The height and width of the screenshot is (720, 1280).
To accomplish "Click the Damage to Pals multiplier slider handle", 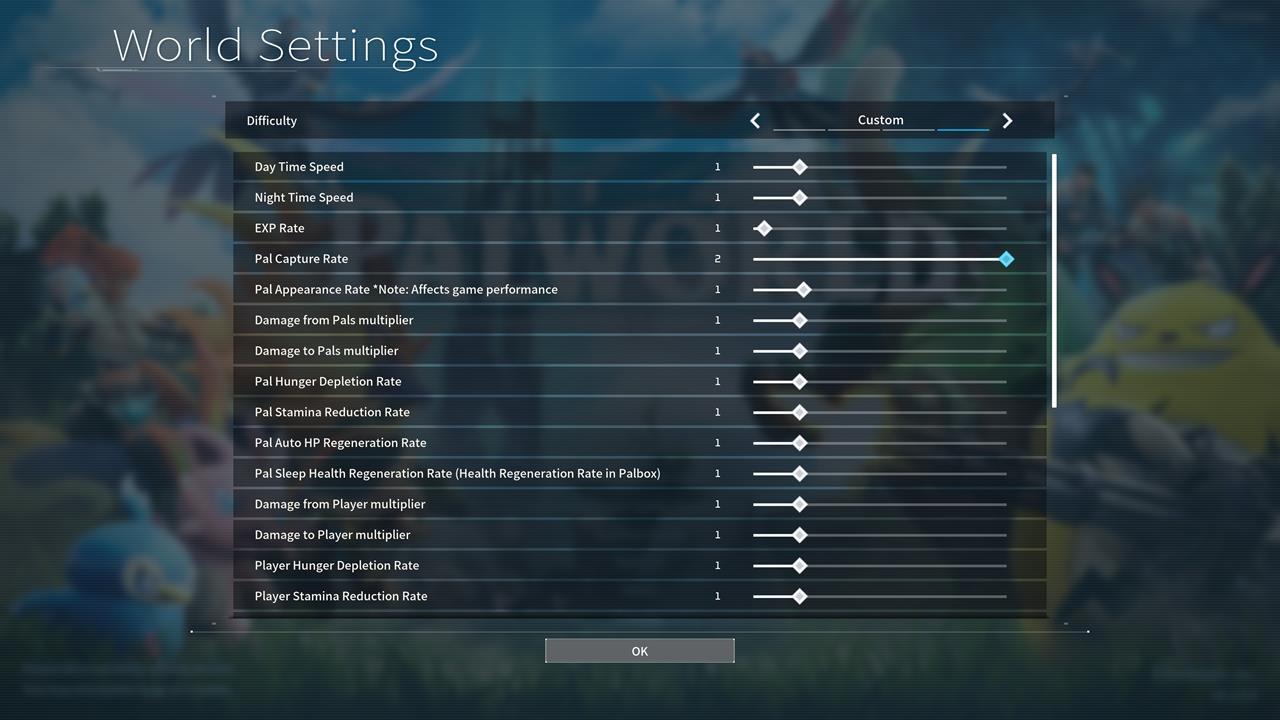I will click(x=799, y=351).
